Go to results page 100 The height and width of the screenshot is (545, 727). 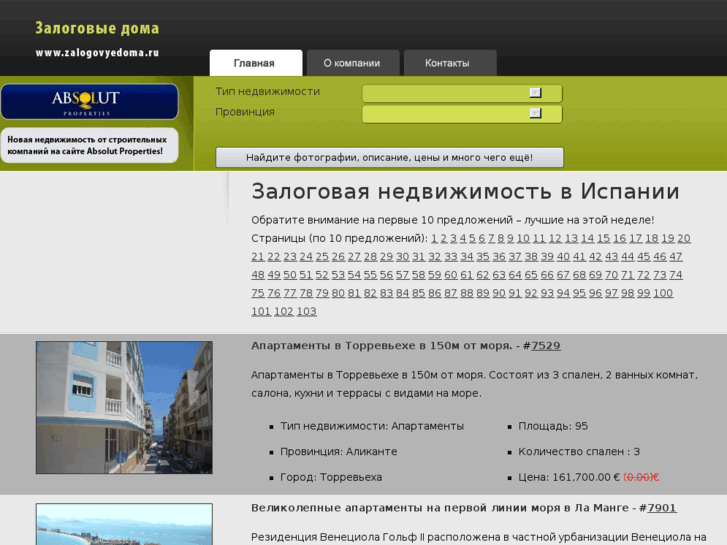pos(663,294)
